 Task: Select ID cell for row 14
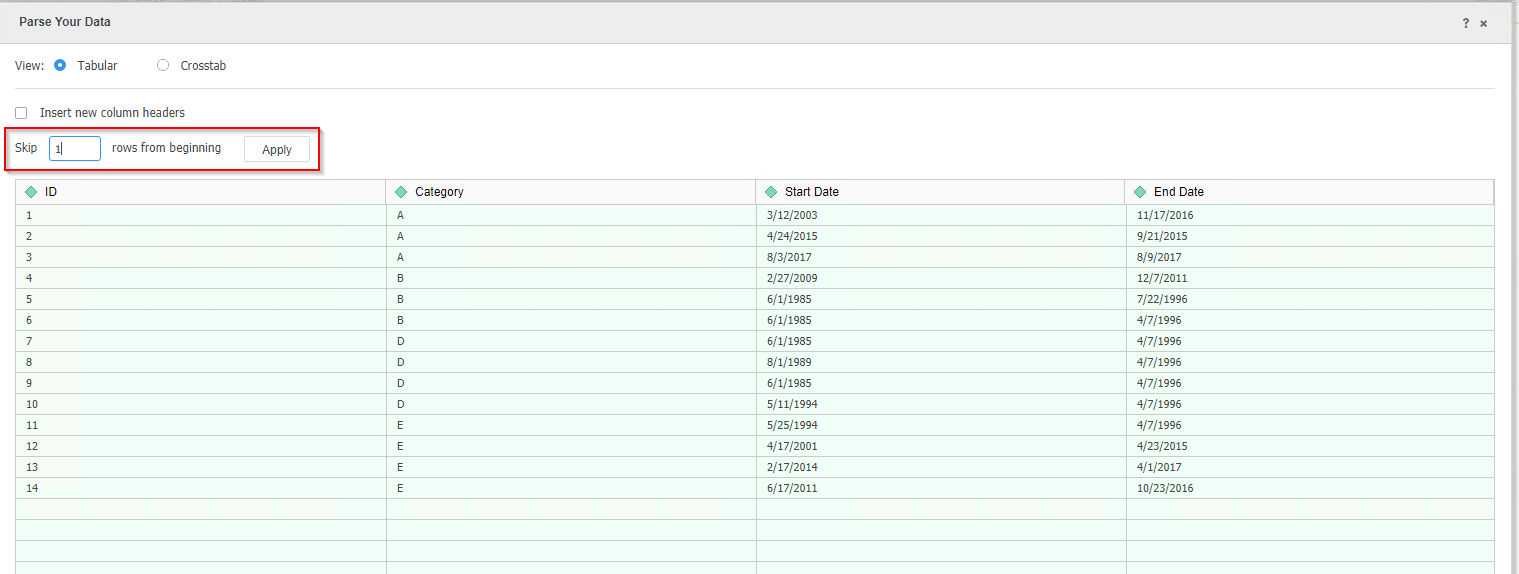[x=32, y=488]
